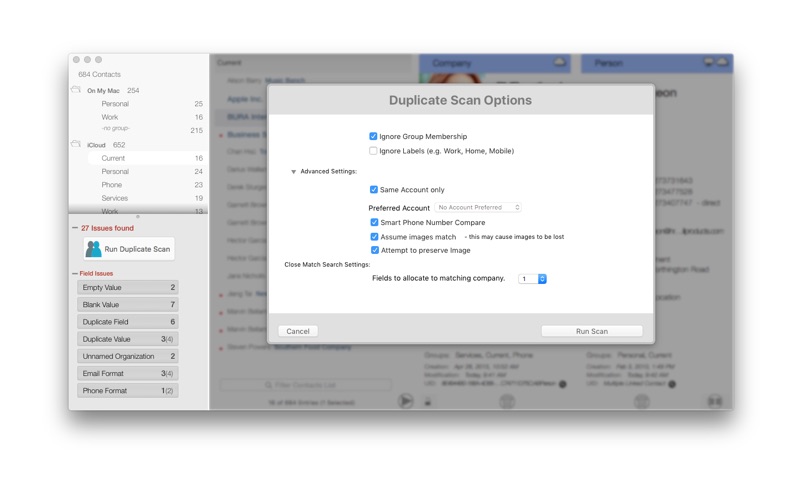Click the Run Duplicate Scan button
This screenshot has width=800, height=500.
(129, 249)
